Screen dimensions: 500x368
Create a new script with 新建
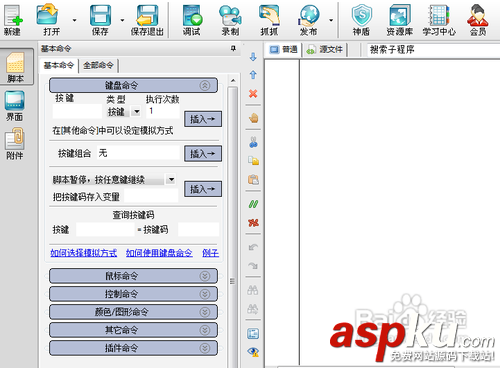coord(13,20)
